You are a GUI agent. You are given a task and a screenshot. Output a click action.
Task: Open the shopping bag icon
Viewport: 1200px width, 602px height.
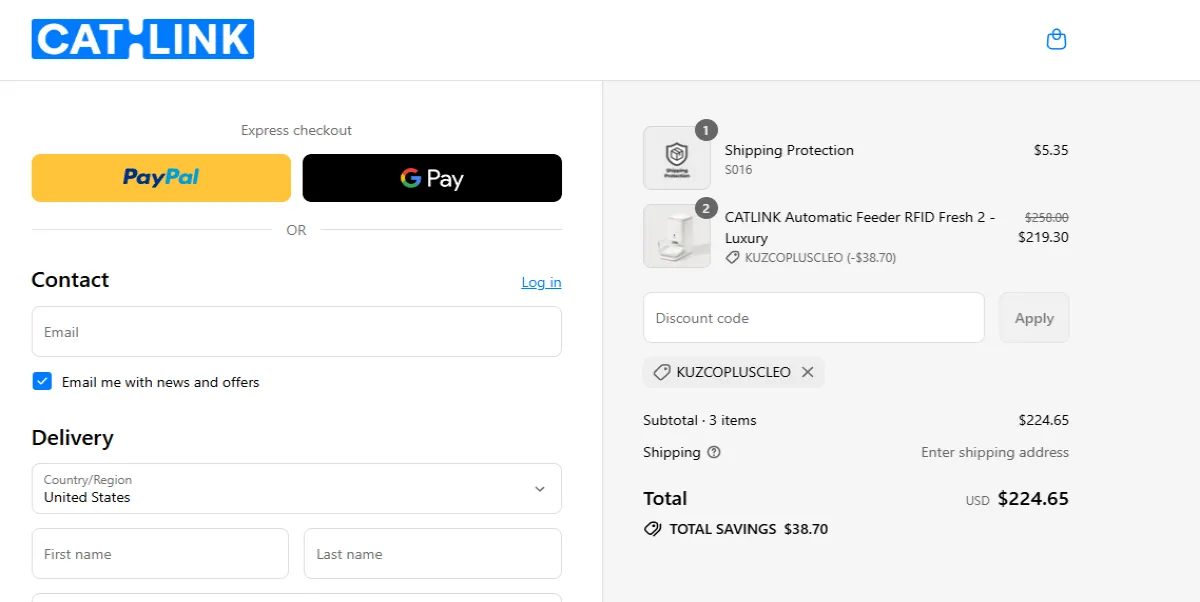click(x=1056, y=39)
